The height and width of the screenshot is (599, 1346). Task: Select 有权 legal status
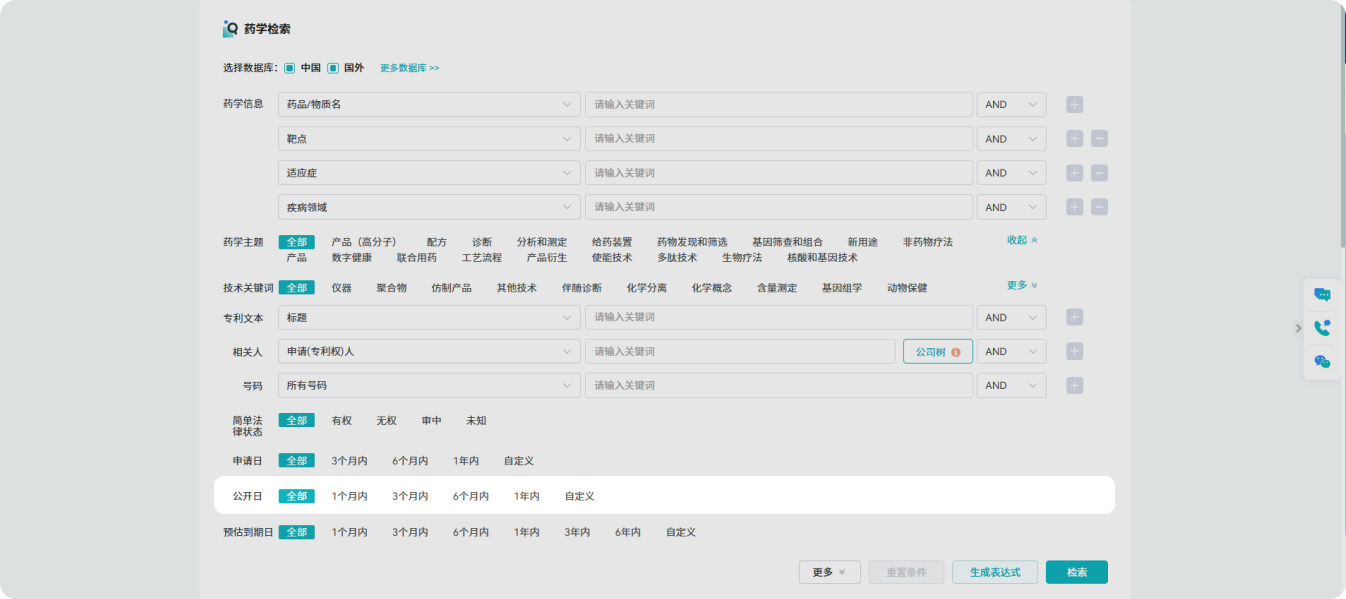342,421
